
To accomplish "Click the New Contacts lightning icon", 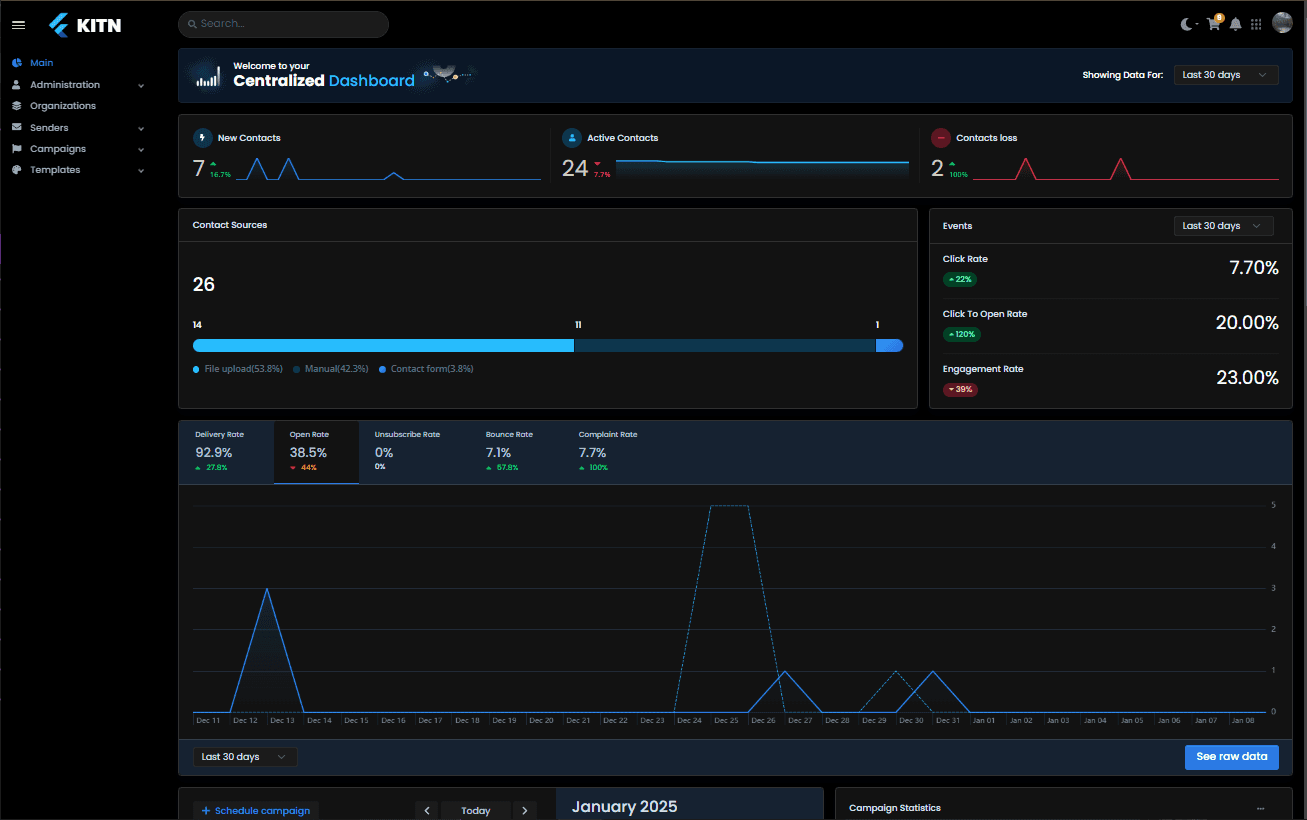I will click(203, 138).
